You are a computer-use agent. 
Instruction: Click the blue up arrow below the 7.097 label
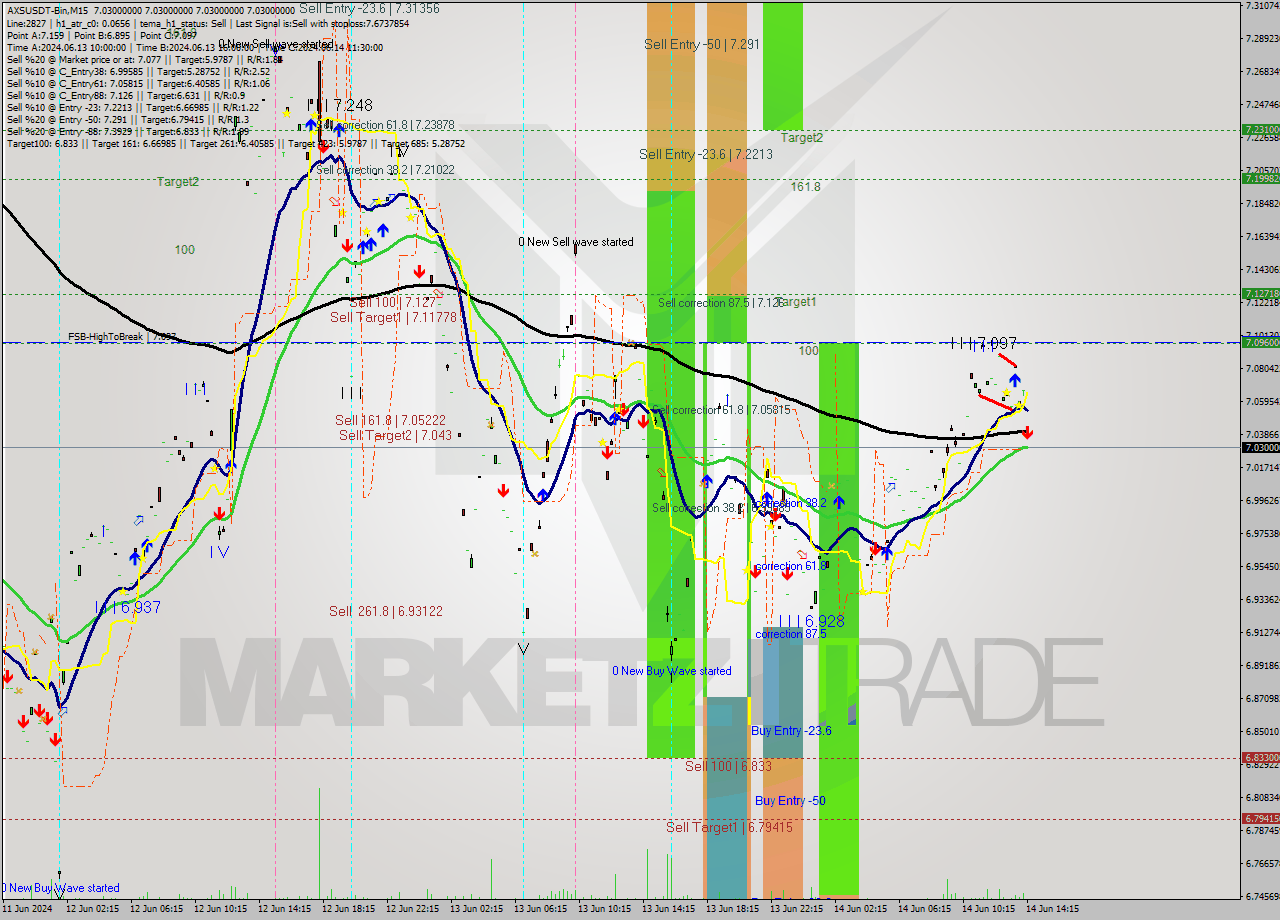click(1015, 380)
